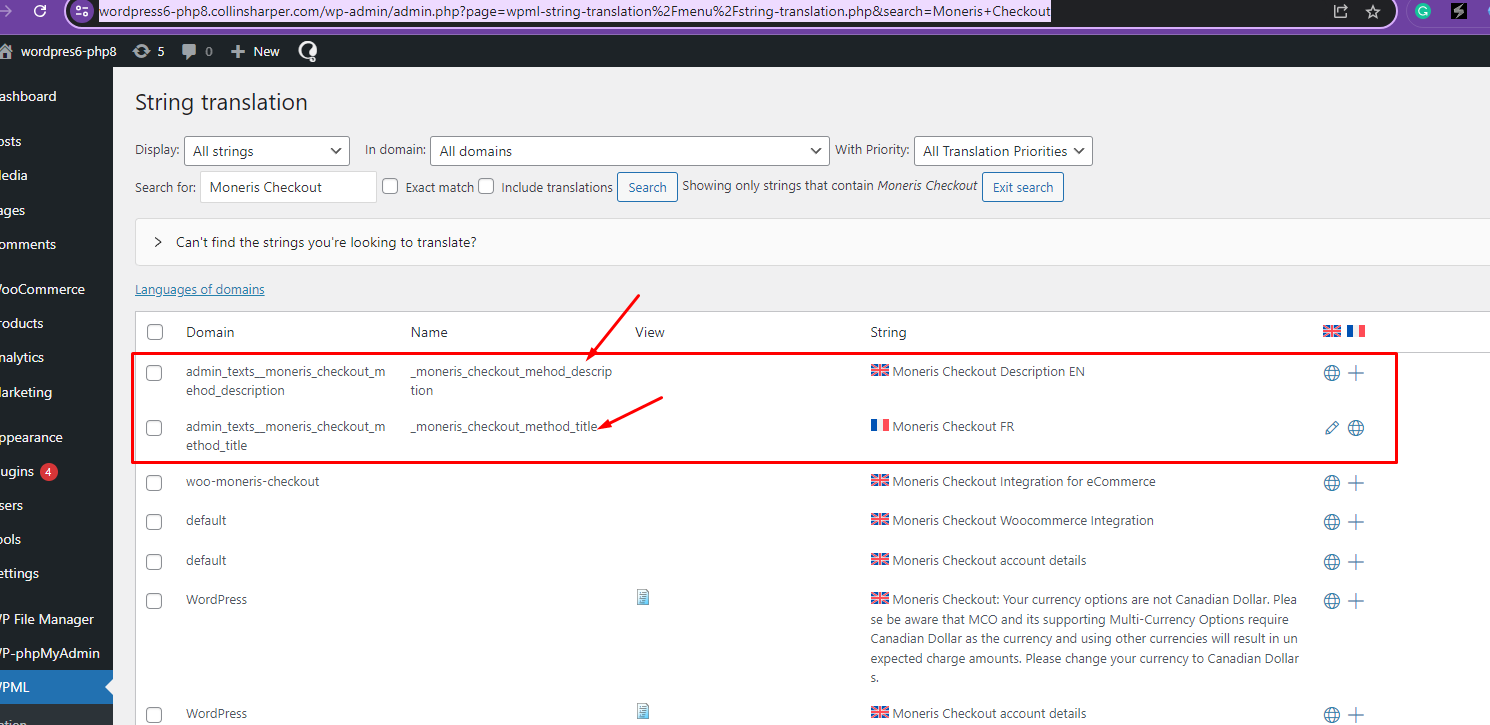The image size is (1490, 725).
Task: Open the Languages of domains link
Action: pos(200,289)
